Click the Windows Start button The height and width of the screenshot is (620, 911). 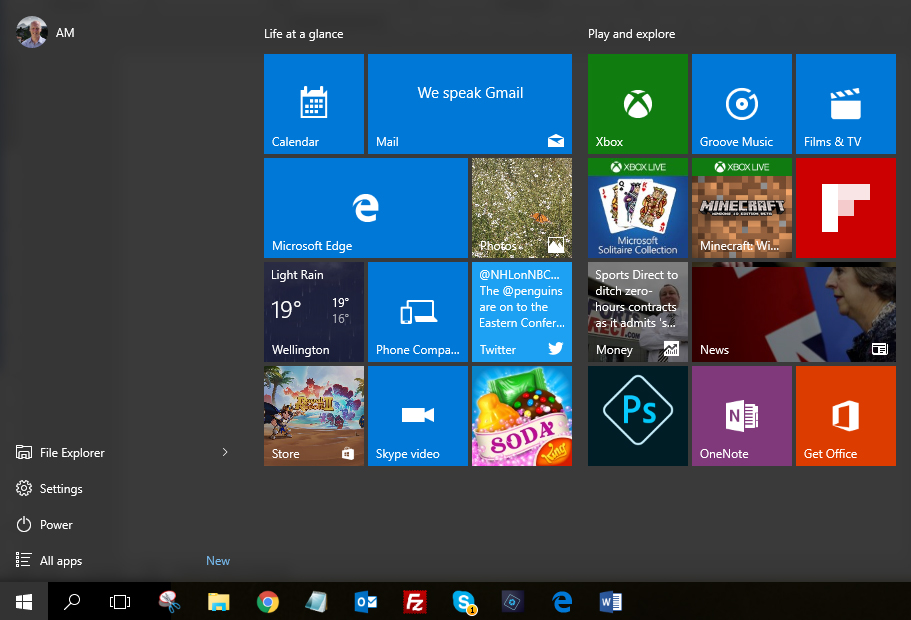24,601
